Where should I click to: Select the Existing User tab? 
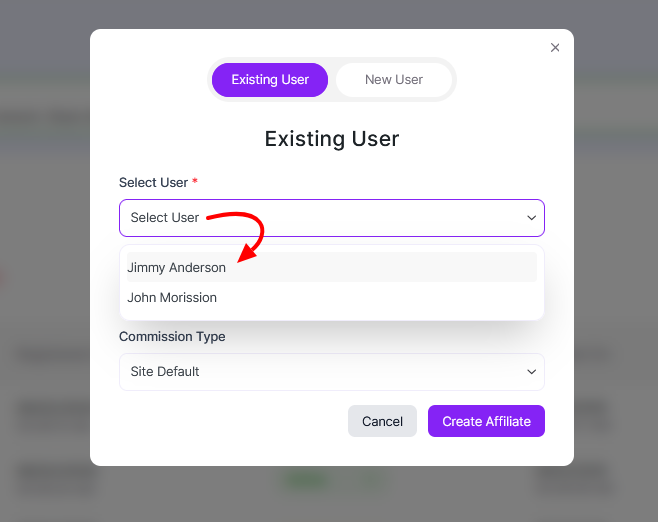270,80
